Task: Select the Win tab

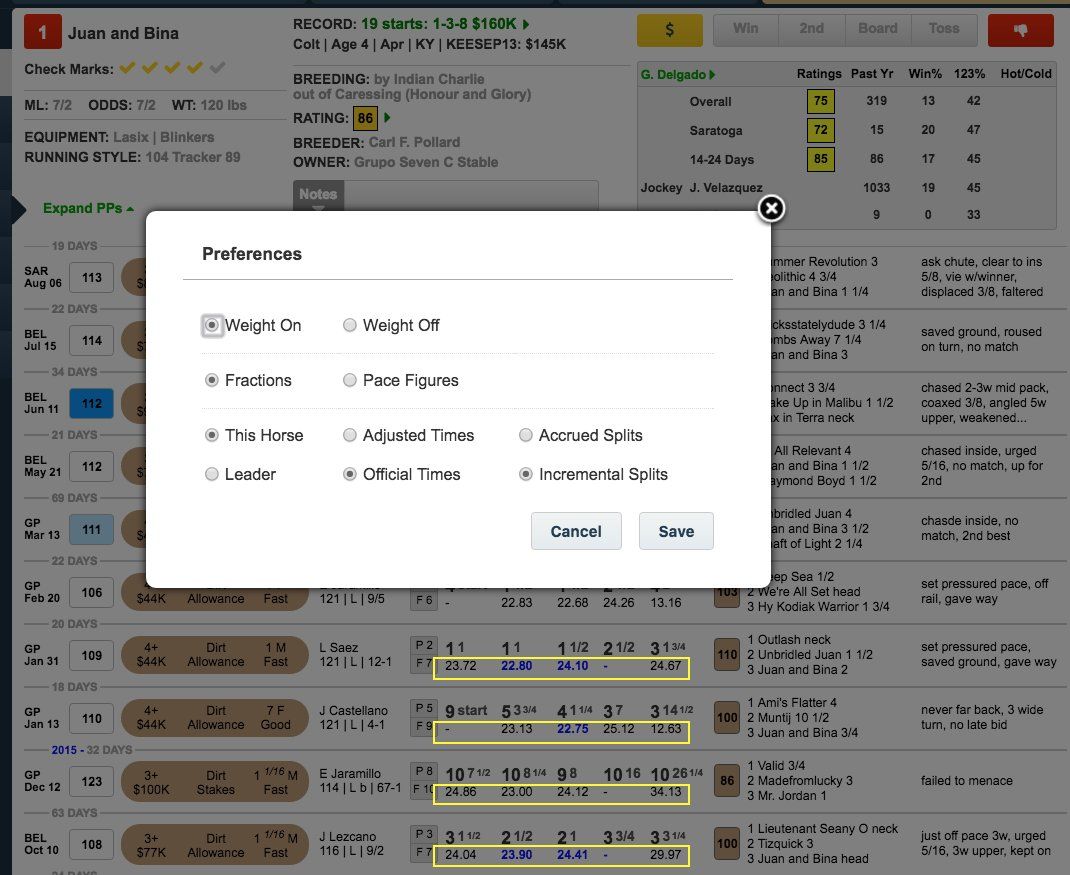Action: point(745,29)
